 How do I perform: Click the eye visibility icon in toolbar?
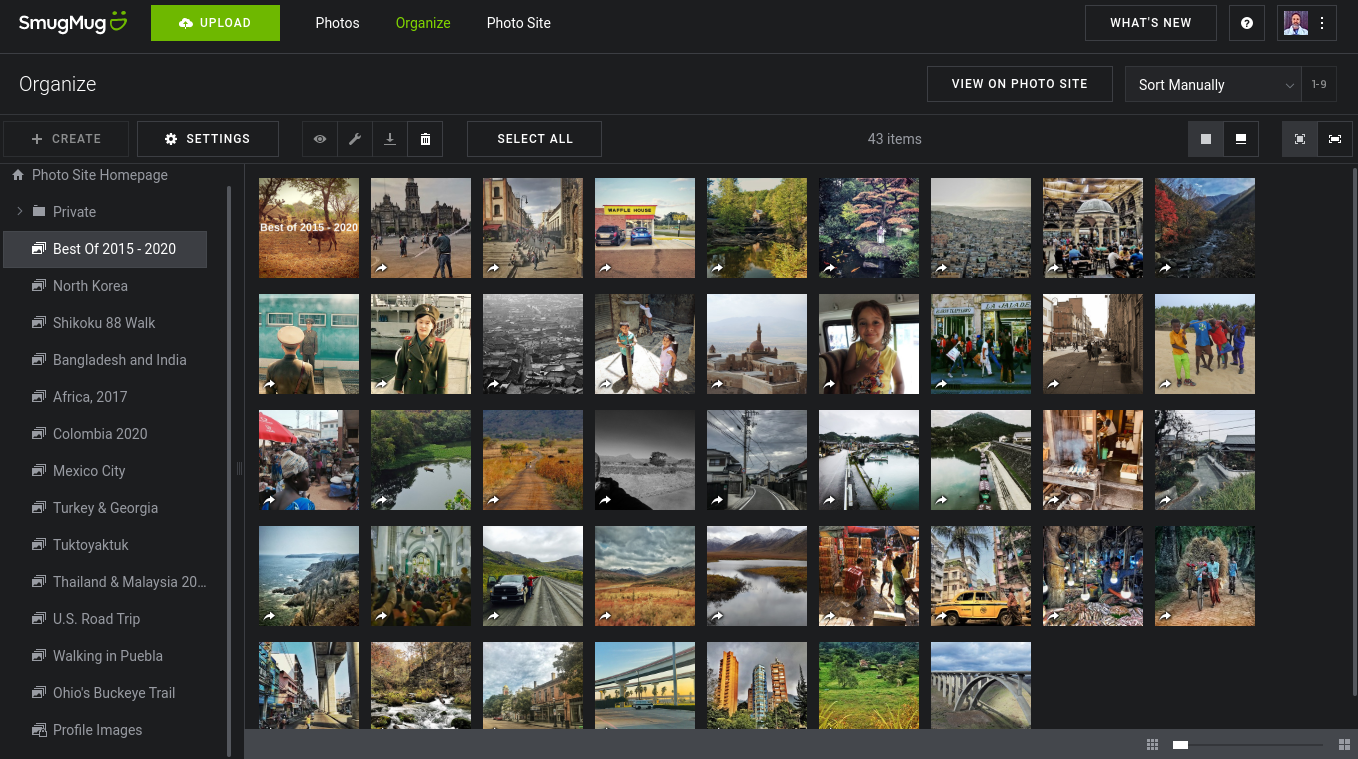click(x=320, y=139)
